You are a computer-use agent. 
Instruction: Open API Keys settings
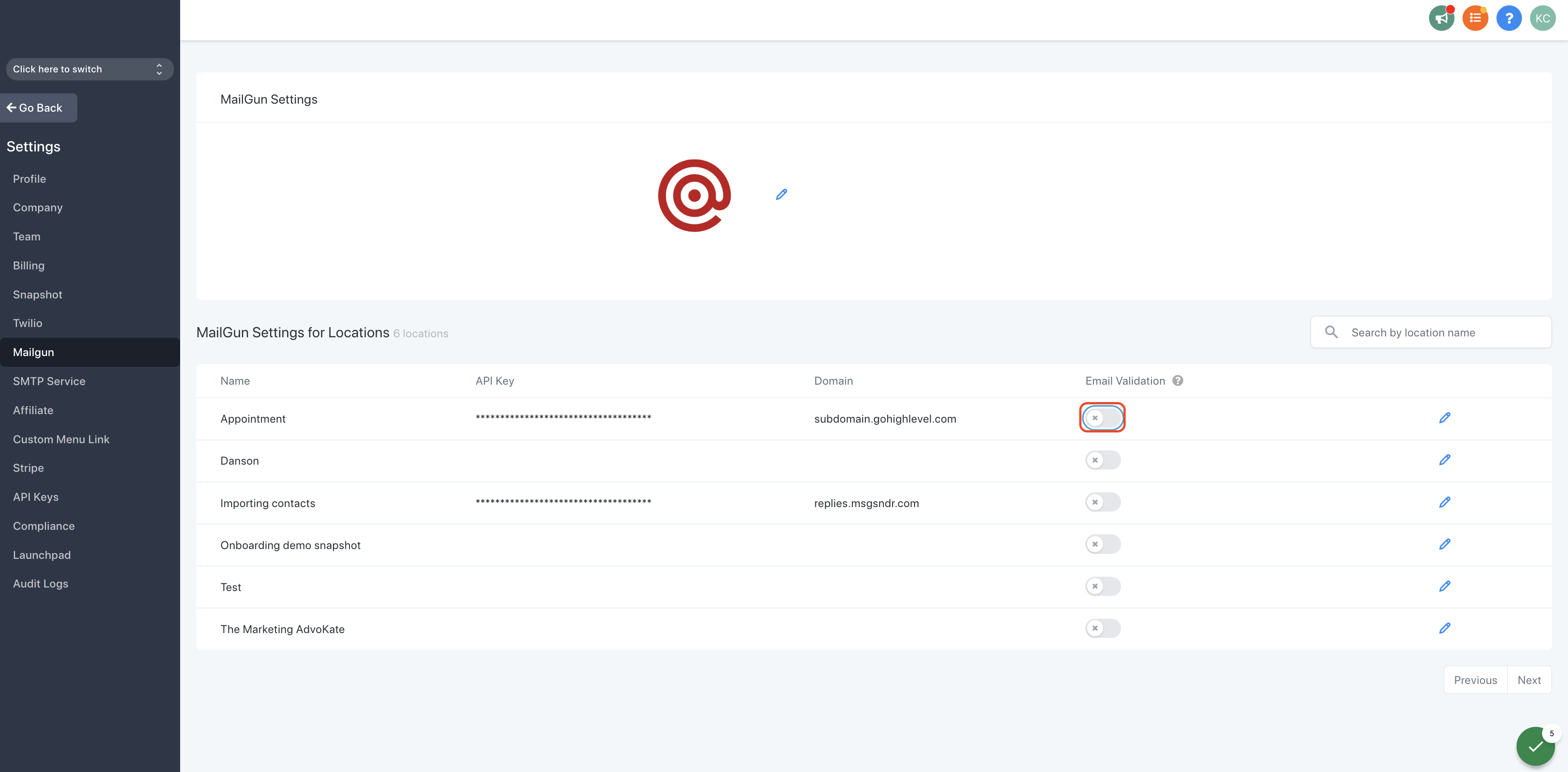coord(36,497)
